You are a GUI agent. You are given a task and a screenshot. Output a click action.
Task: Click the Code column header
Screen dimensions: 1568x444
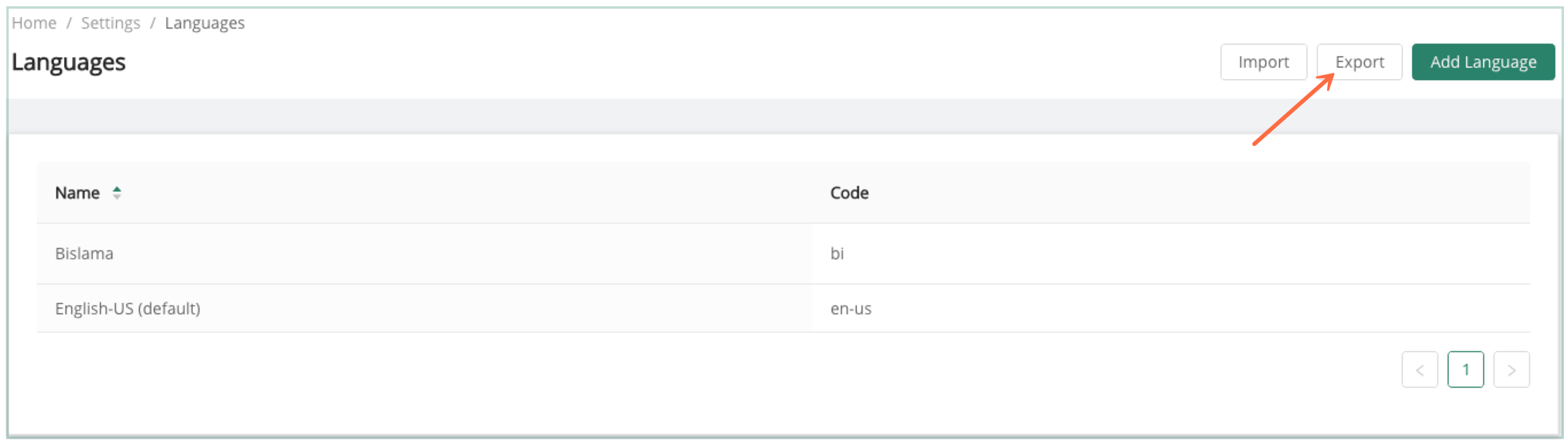pos(849,193)
